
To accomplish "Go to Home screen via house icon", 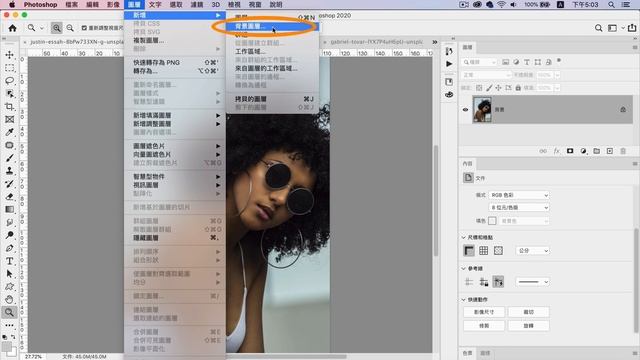I will pyautogui.click(x=13, y=28).
